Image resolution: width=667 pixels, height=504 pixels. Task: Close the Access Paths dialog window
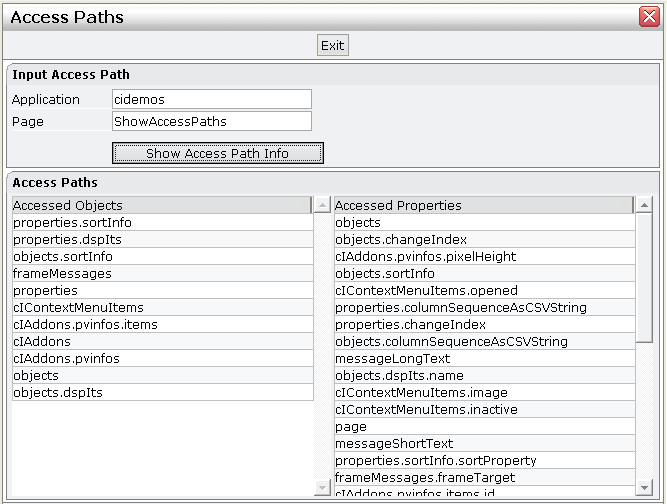pos(648,17)
